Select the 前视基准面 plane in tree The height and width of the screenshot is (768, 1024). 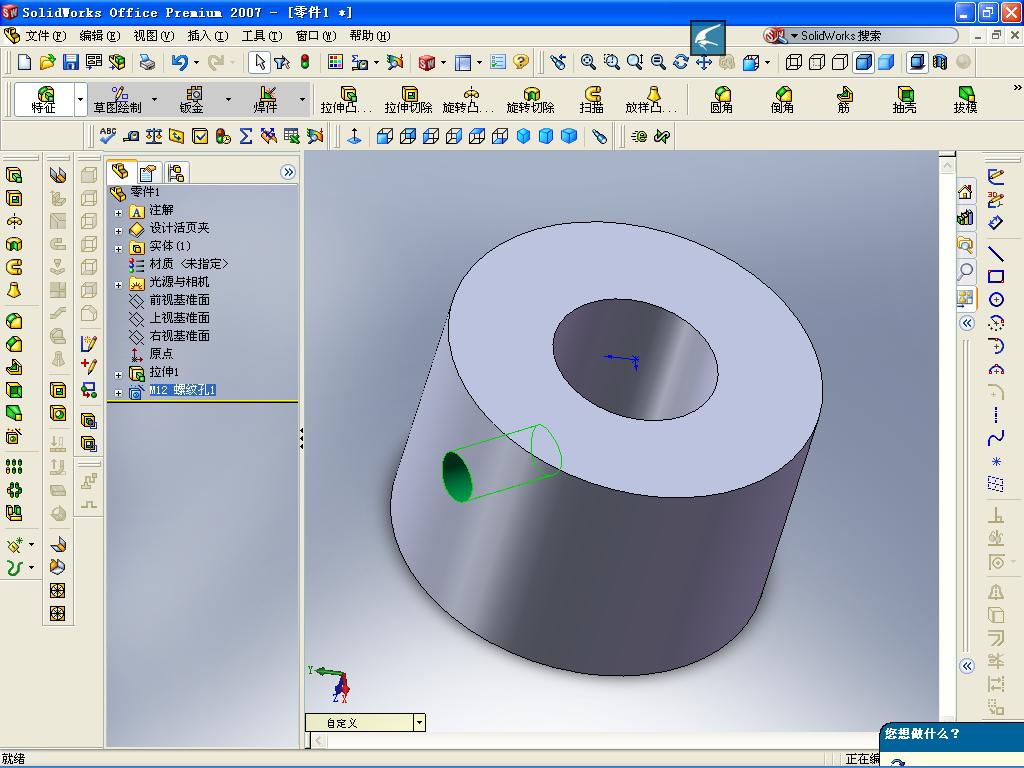(180, 300)
